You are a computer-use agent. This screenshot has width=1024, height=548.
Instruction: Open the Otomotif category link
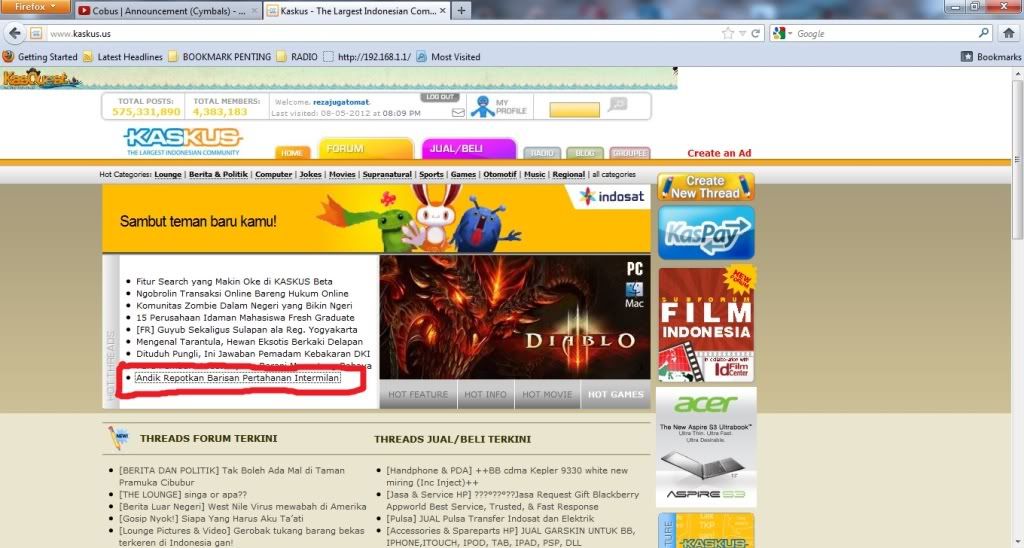500,174
